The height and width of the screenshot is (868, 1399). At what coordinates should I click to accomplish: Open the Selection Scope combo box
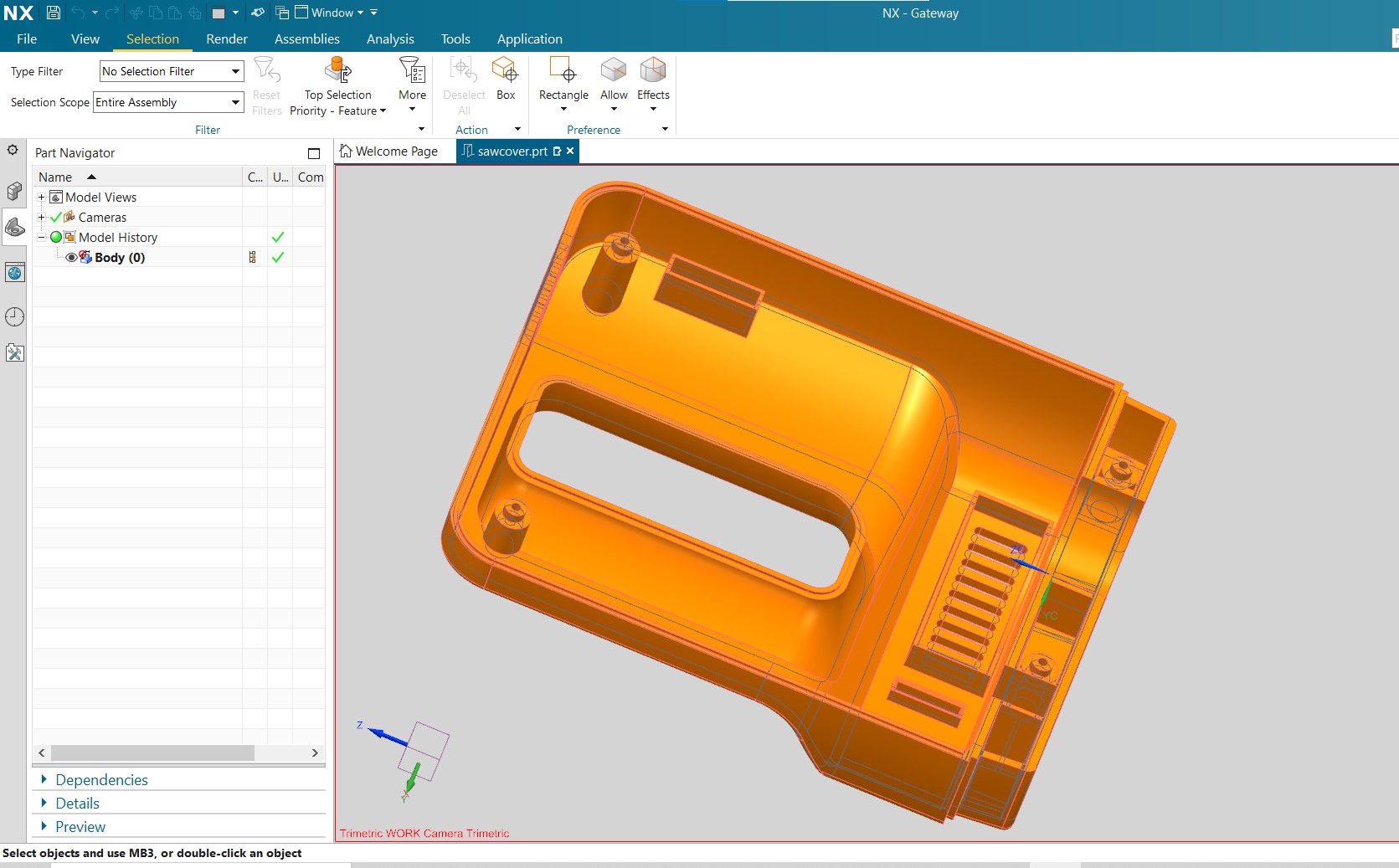click(168, 102)
